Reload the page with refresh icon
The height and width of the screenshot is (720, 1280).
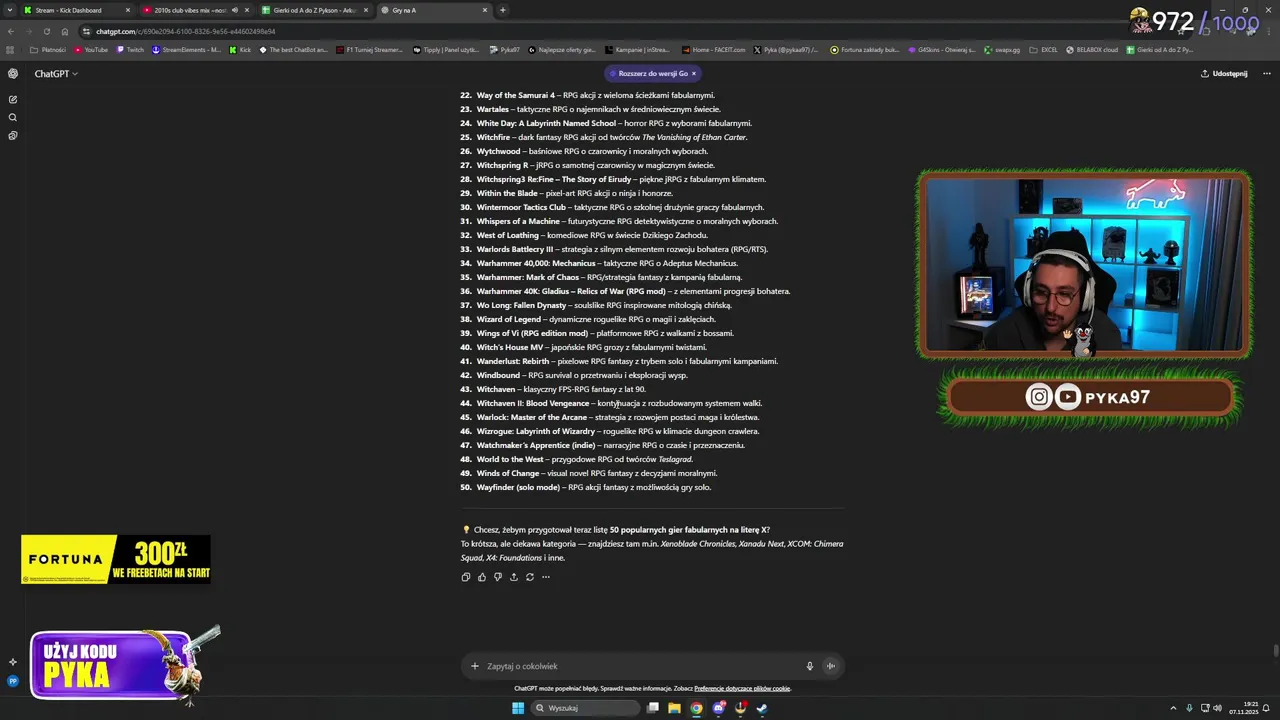pyautogui.click(x=47, y=31)
